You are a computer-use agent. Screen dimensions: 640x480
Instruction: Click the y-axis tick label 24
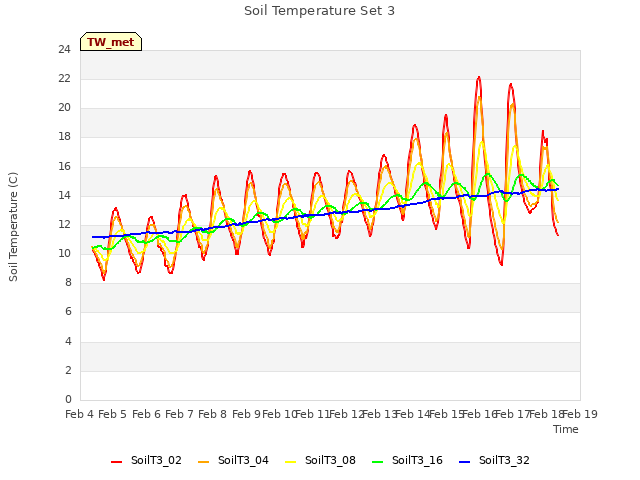(x=64, y=50)
